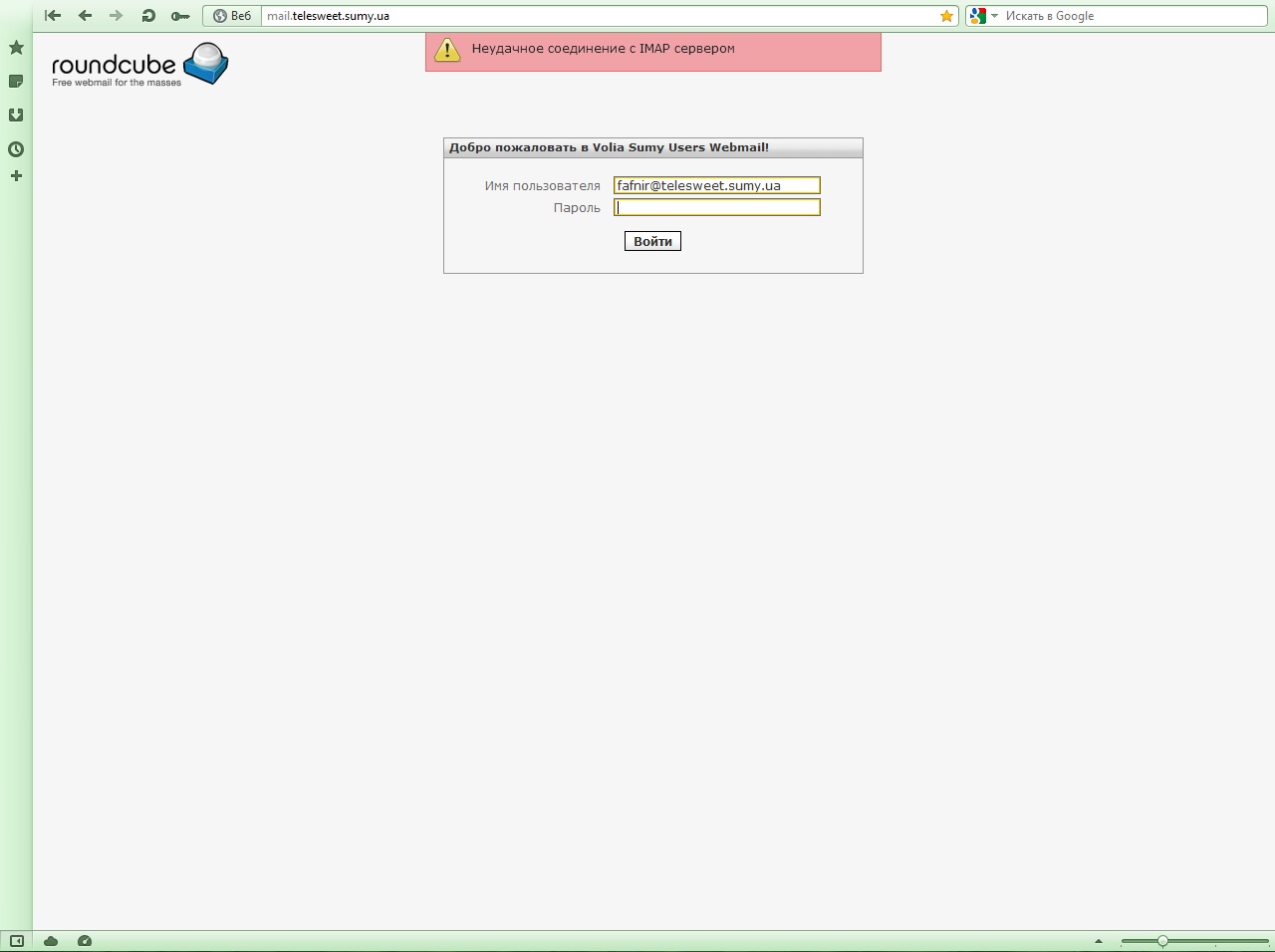Click the rewind navigation button
Screen dimensions: 1275x952
[53, 16]
